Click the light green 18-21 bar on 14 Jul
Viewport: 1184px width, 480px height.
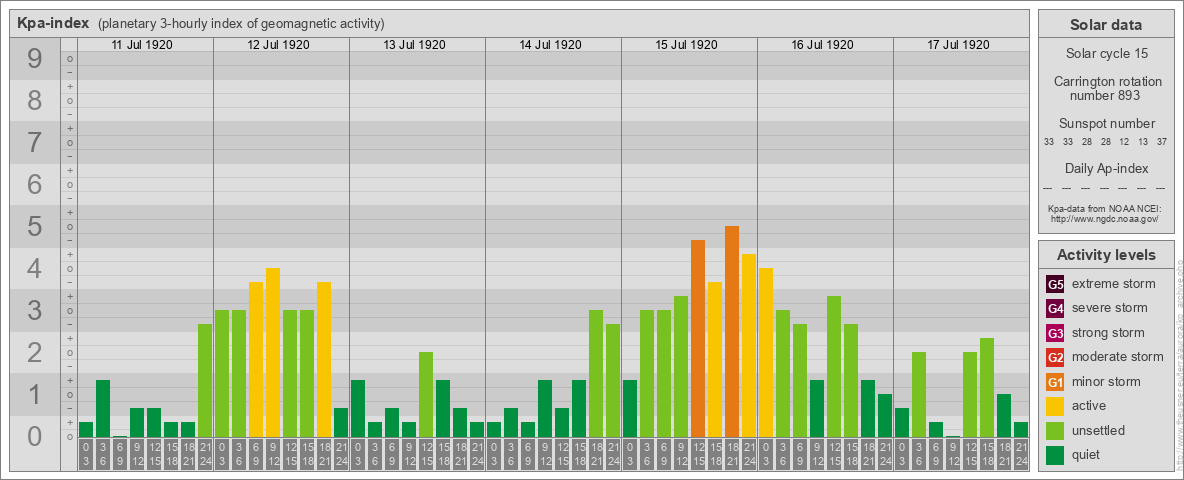596,374
